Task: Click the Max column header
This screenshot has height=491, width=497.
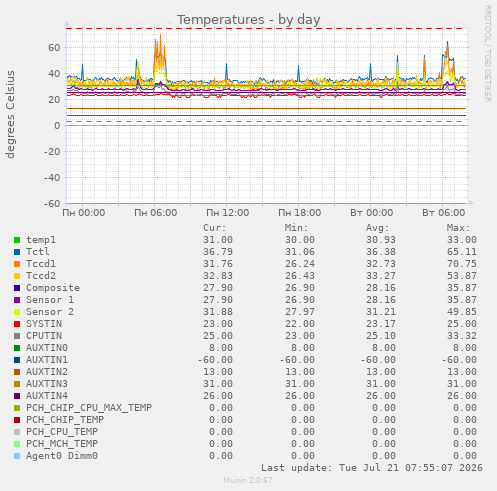Action: point(458,228)
